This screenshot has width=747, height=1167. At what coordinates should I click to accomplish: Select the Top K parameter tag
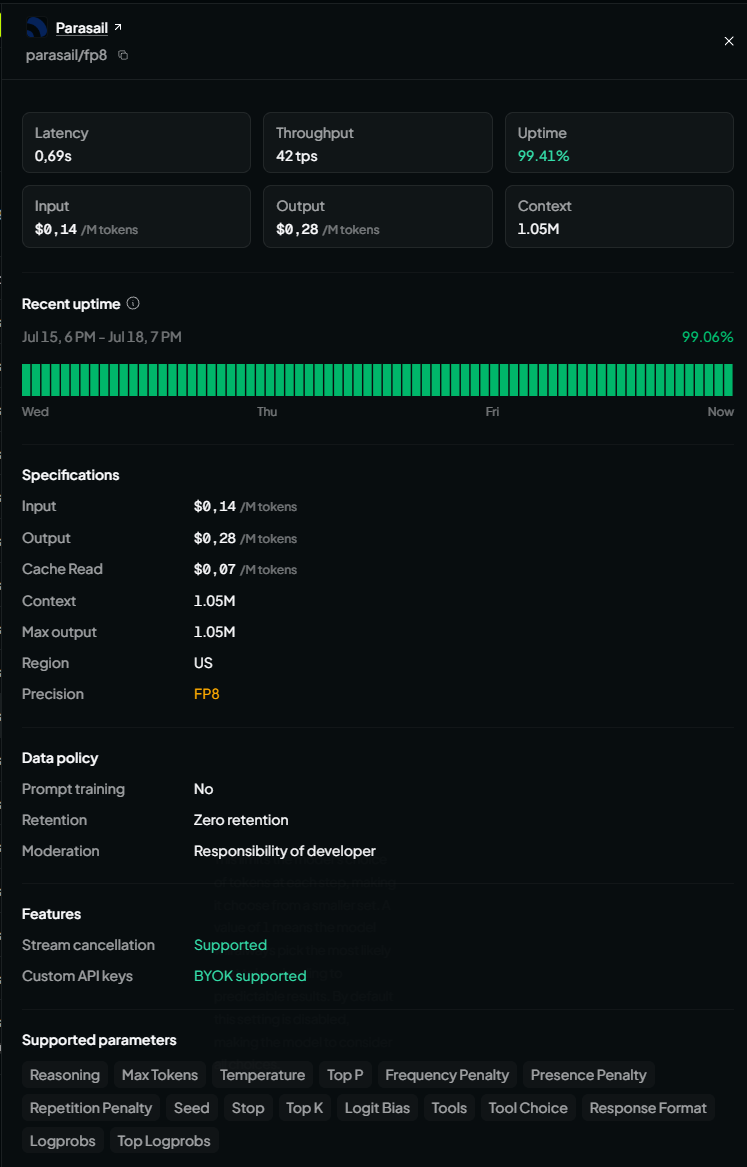coord(305,1108)
